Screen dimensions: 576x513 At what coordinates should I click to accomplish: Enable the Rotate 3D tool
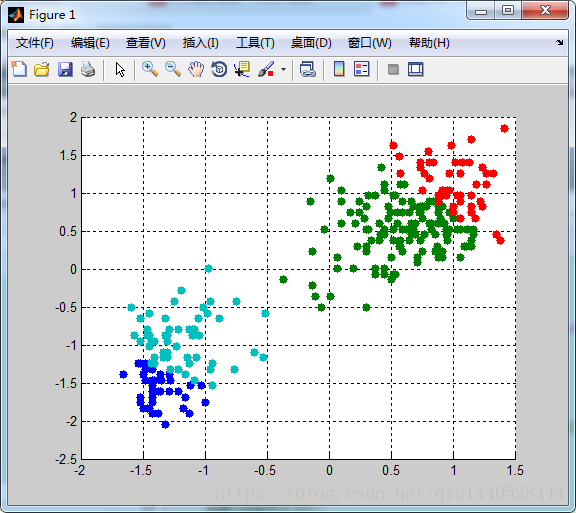(219, 69)
